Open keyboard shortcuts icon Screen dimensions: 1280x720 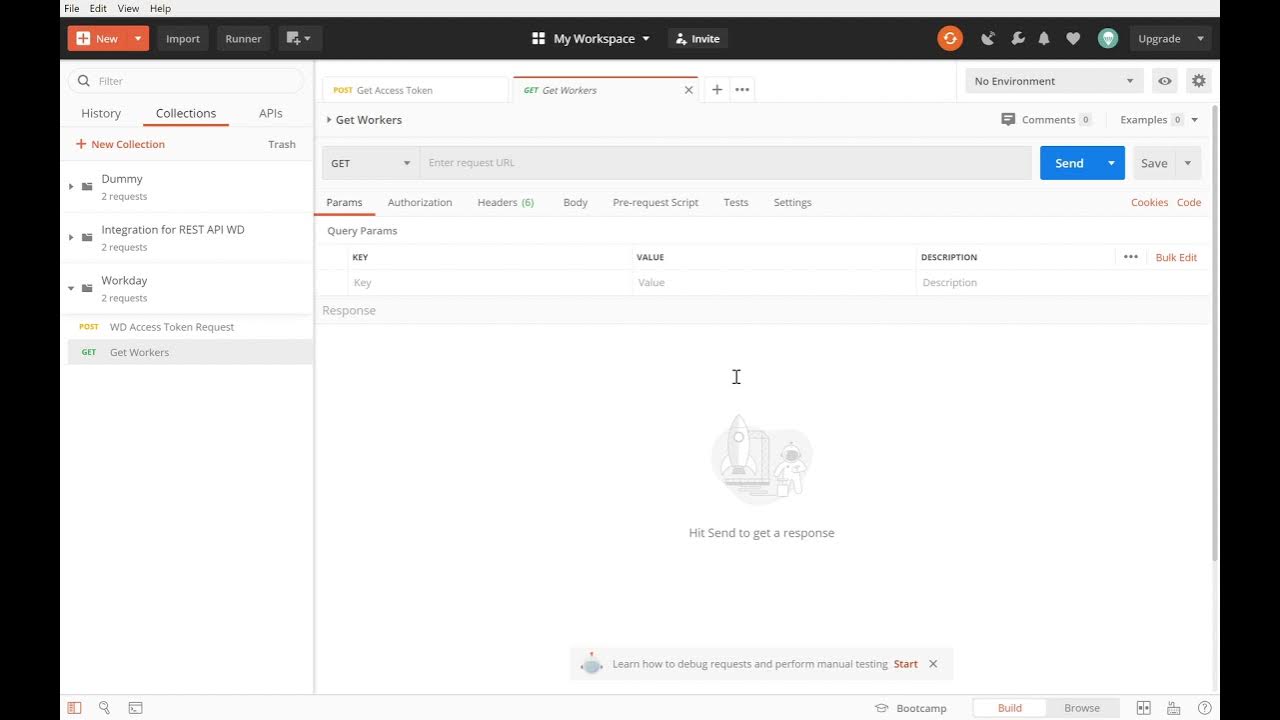coord(1174,708)
